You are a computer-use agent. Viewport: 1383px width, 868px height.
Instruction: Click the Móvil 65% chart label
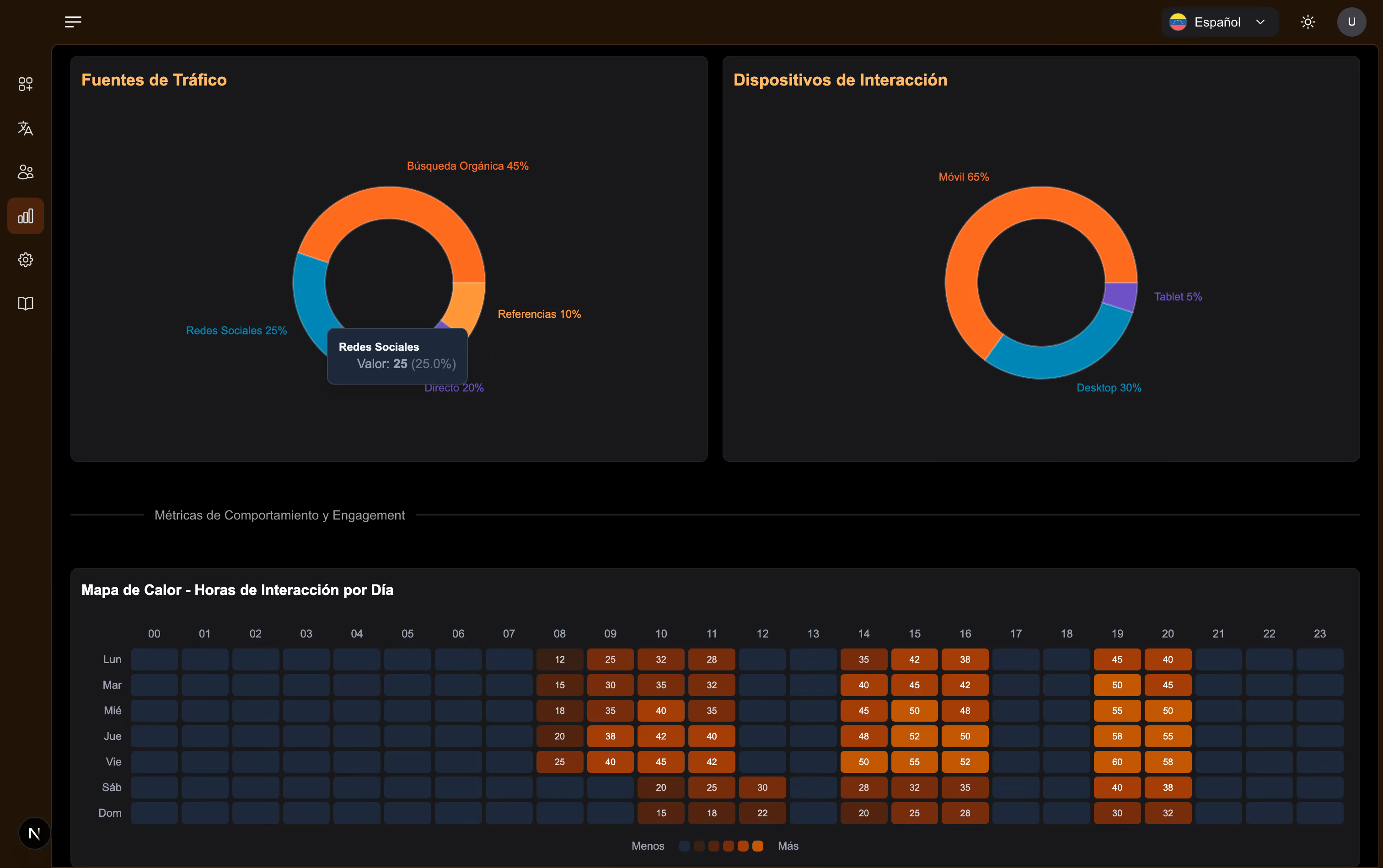tap(963, 177)
